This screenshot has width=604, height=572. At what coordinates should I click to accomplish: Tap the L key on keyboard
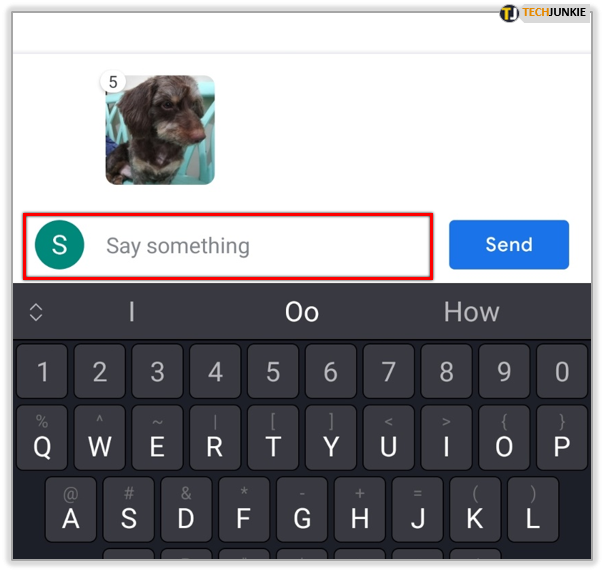[533, 509]
